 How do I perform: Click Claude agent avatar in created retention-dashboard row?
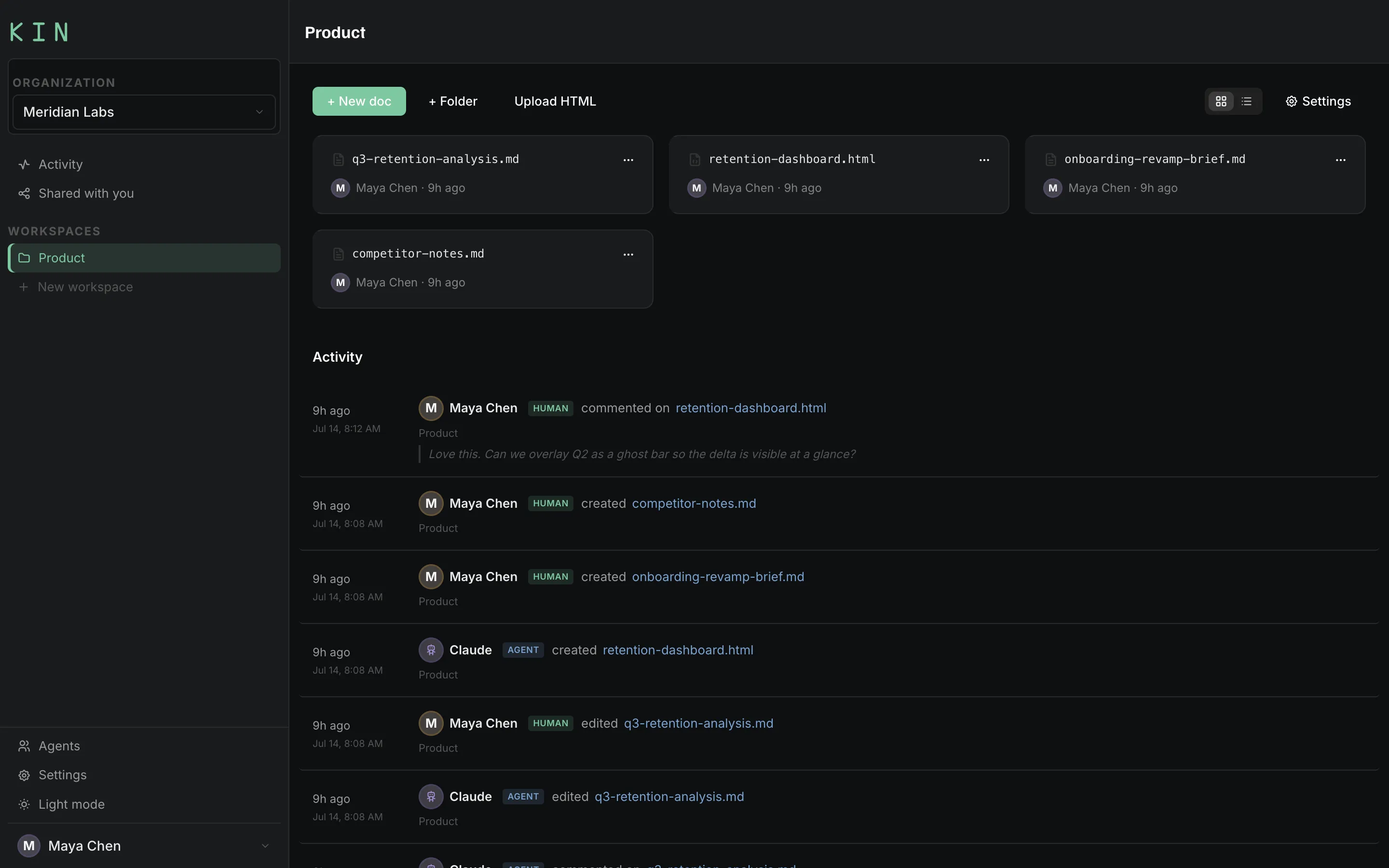coord(431,650)
